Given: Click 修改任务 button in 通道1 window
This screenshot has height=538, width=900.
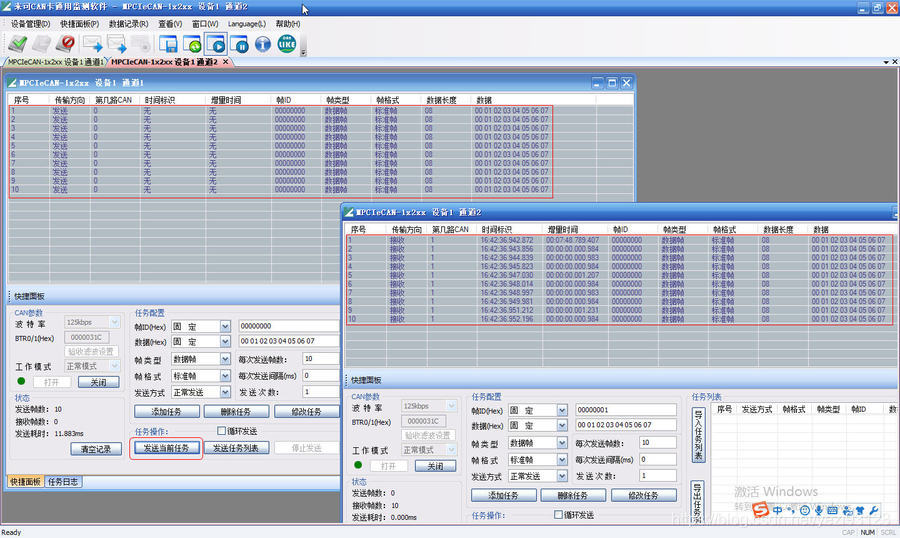Looking at the screenshot, I should [307, 411].
